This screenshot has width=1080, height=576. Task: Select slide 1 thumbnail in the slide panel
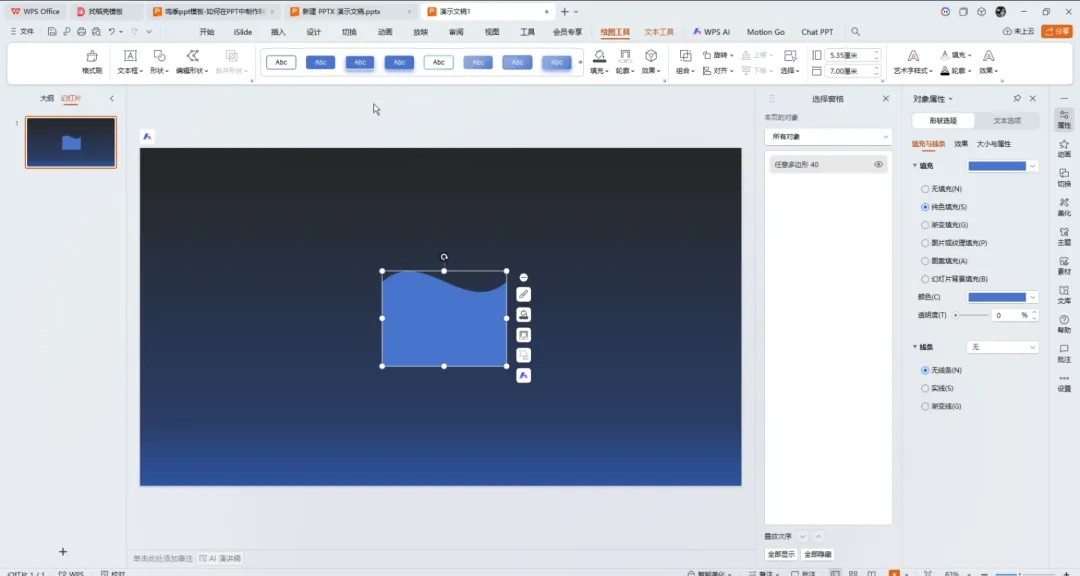point(71,142)
